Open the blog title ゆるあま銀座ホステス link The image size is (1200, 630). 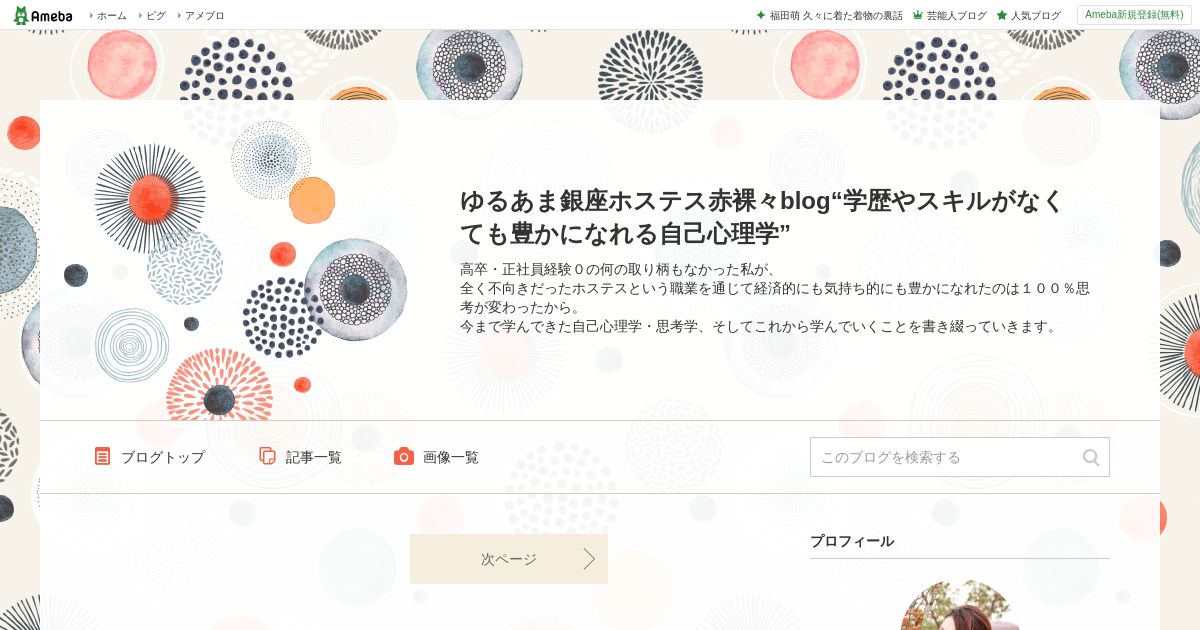pos(762,216)
